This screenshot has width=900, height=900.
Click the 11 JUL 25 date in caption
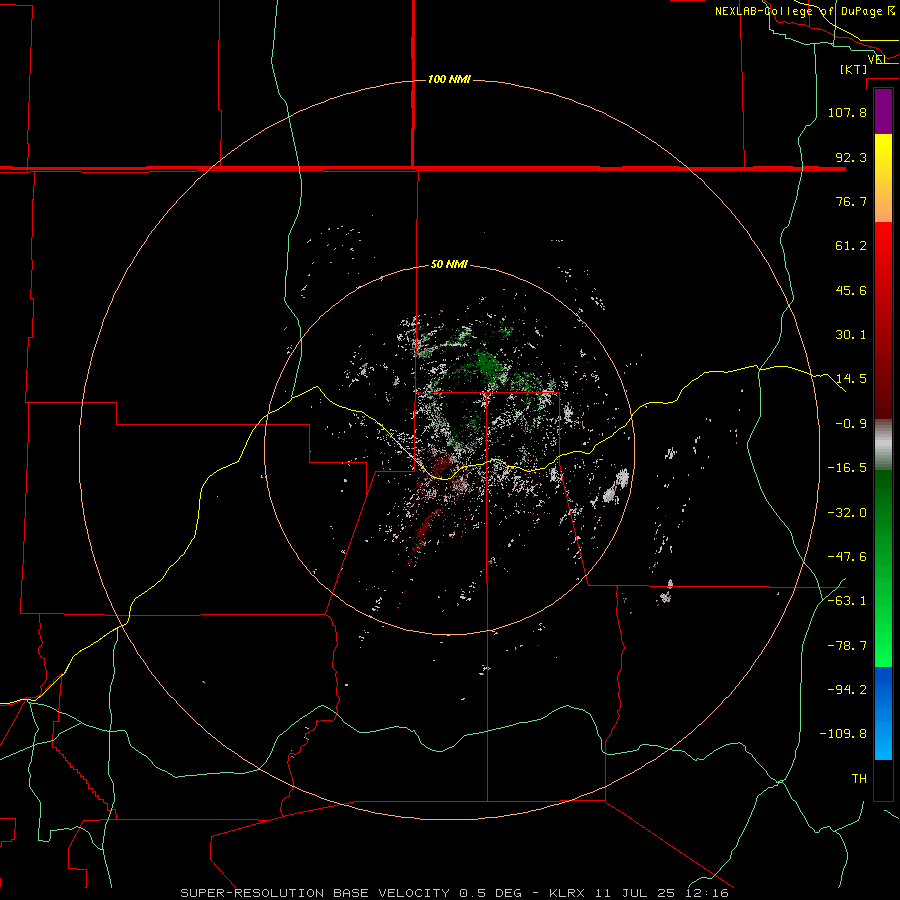coord(635,893)
